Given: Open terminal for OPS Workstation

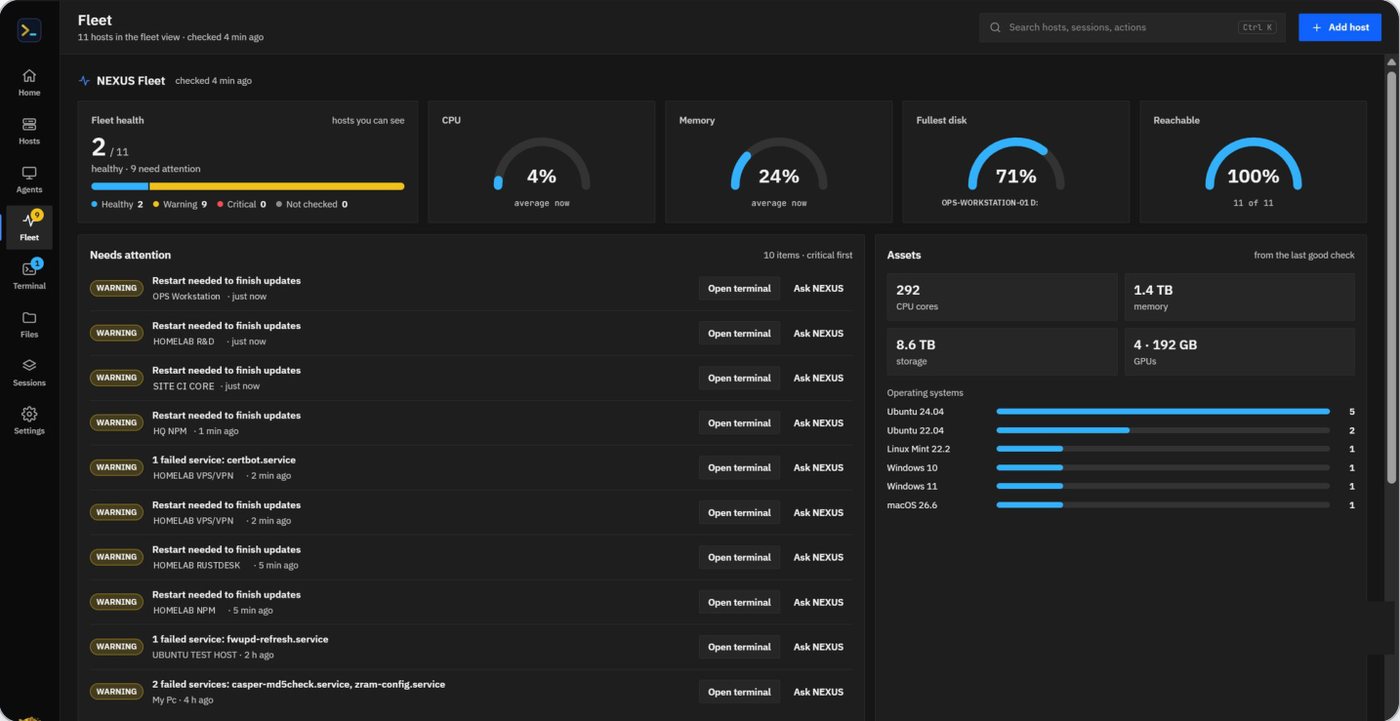Looking at the screenshot, I should coord(739,288).
